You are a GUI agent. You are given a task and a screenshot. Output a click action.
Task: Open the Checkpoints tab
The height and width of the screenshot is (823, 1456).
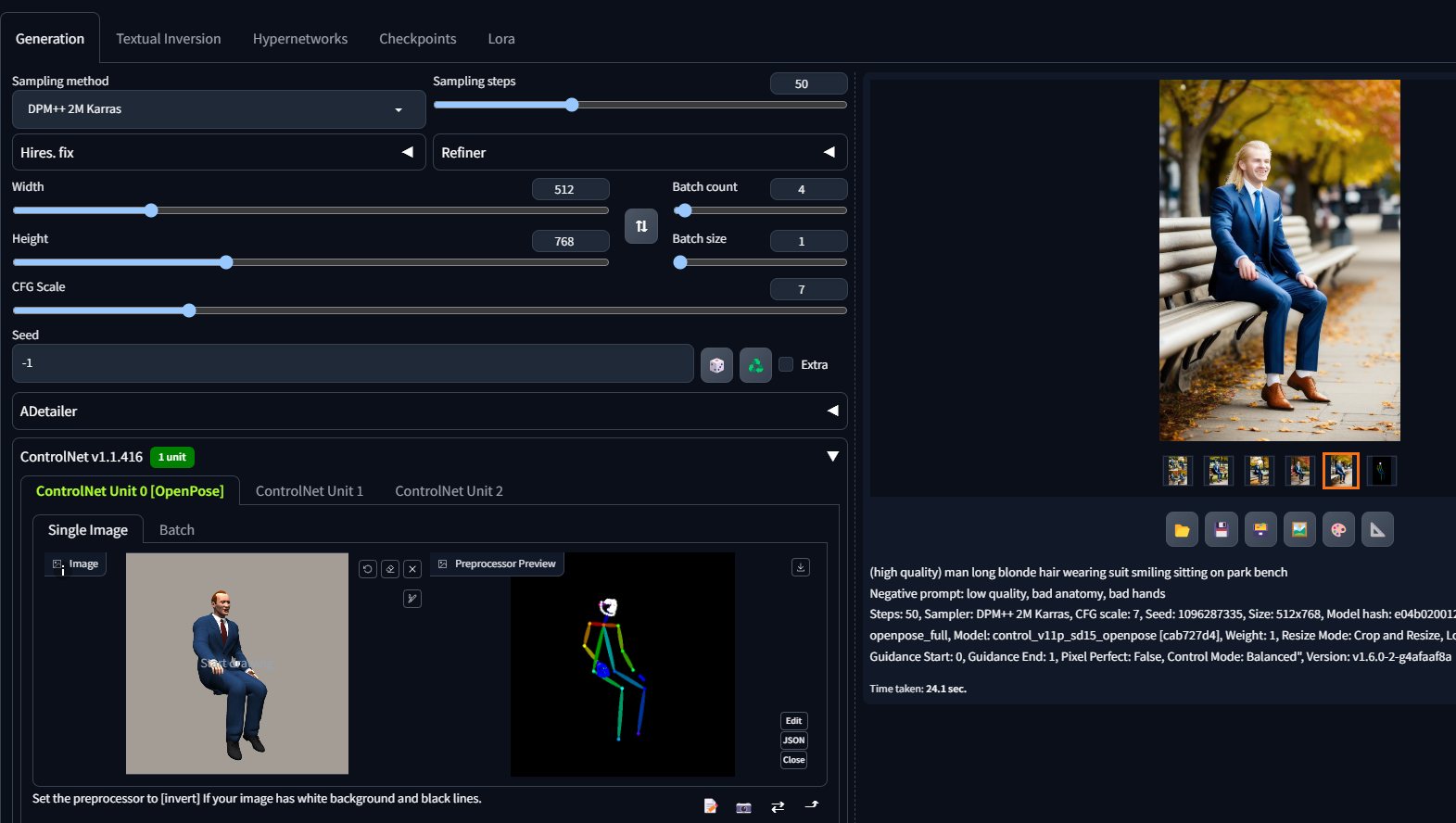click(x=418, y=39)
